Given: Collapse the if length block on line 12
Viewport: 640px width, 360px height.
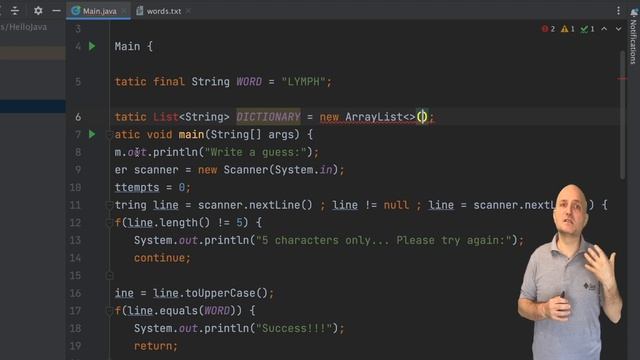Looking at the screenshot, I should [x=109, y=222].
